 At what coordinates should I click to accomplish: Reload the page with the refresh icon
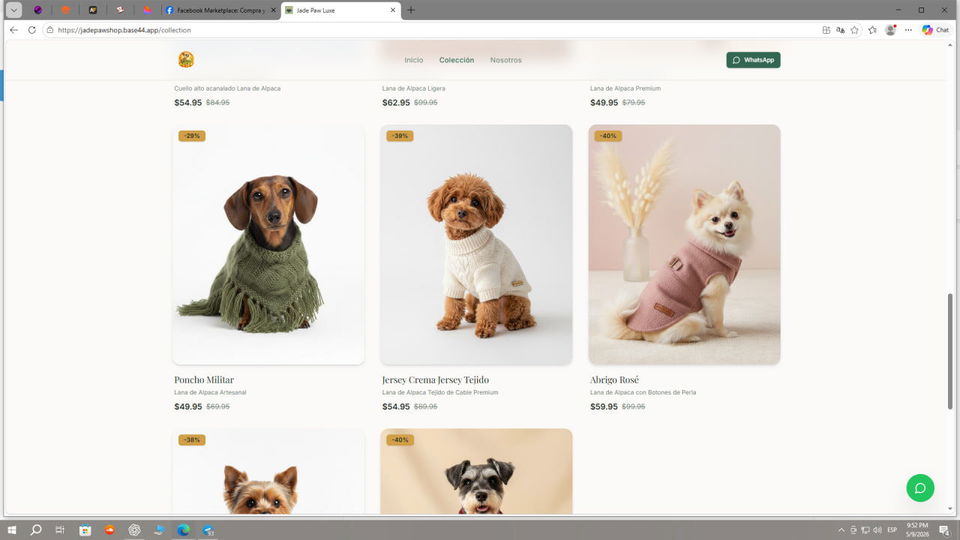point(32,30)
